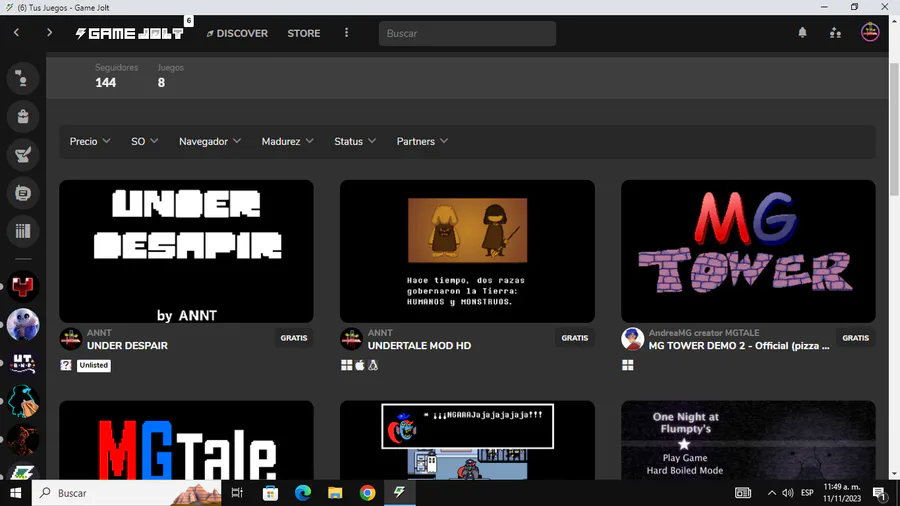The image size is (900, 506).
Task: Focus the Buscar search field in Game Jolt
Action: [x=467, y=33]
